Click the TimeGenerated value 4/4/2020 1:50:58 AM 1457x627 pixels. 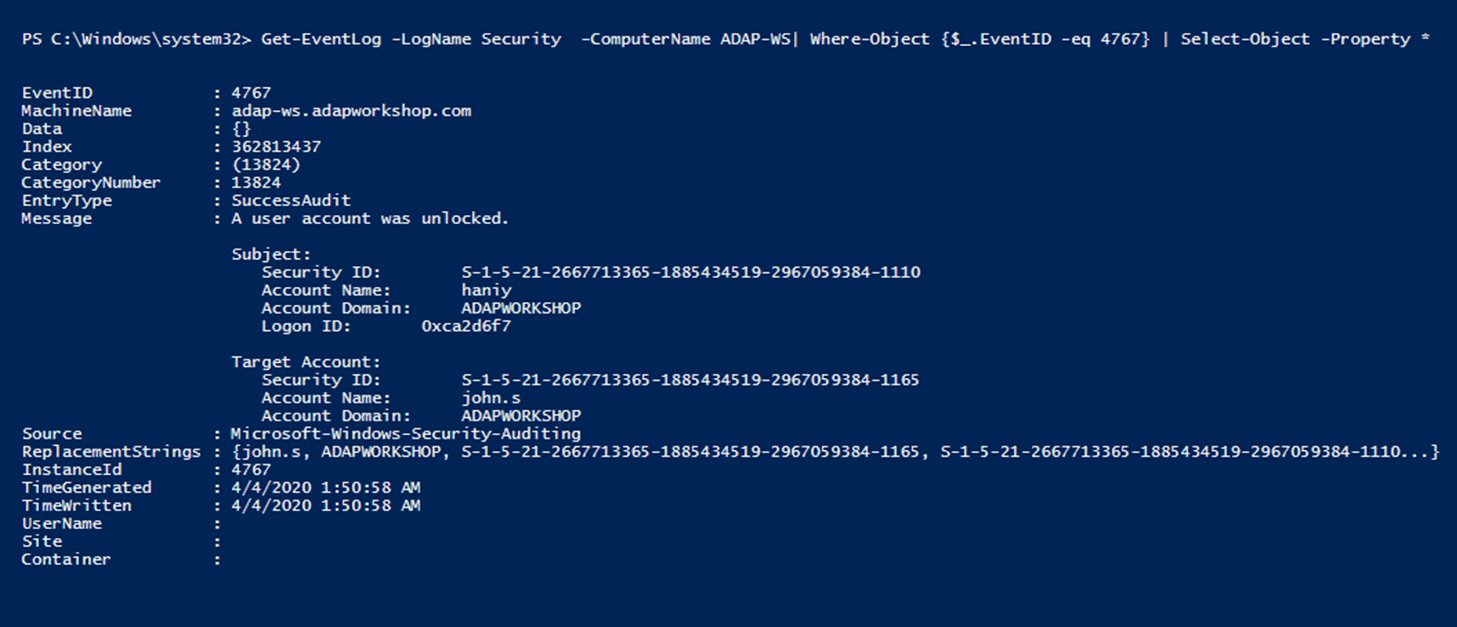click(x=325, y=488)
